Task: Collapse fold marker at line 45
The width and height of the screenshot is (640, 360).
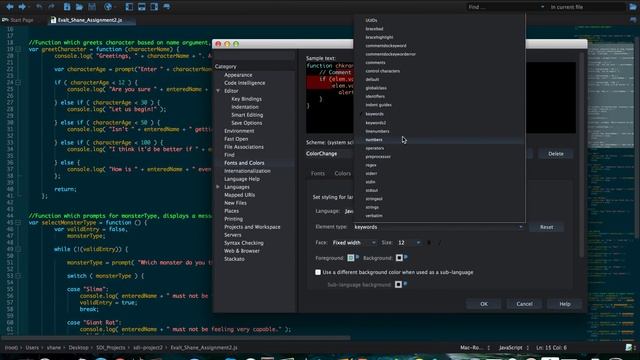Action: pyautogui.click(x=18, y=222)
